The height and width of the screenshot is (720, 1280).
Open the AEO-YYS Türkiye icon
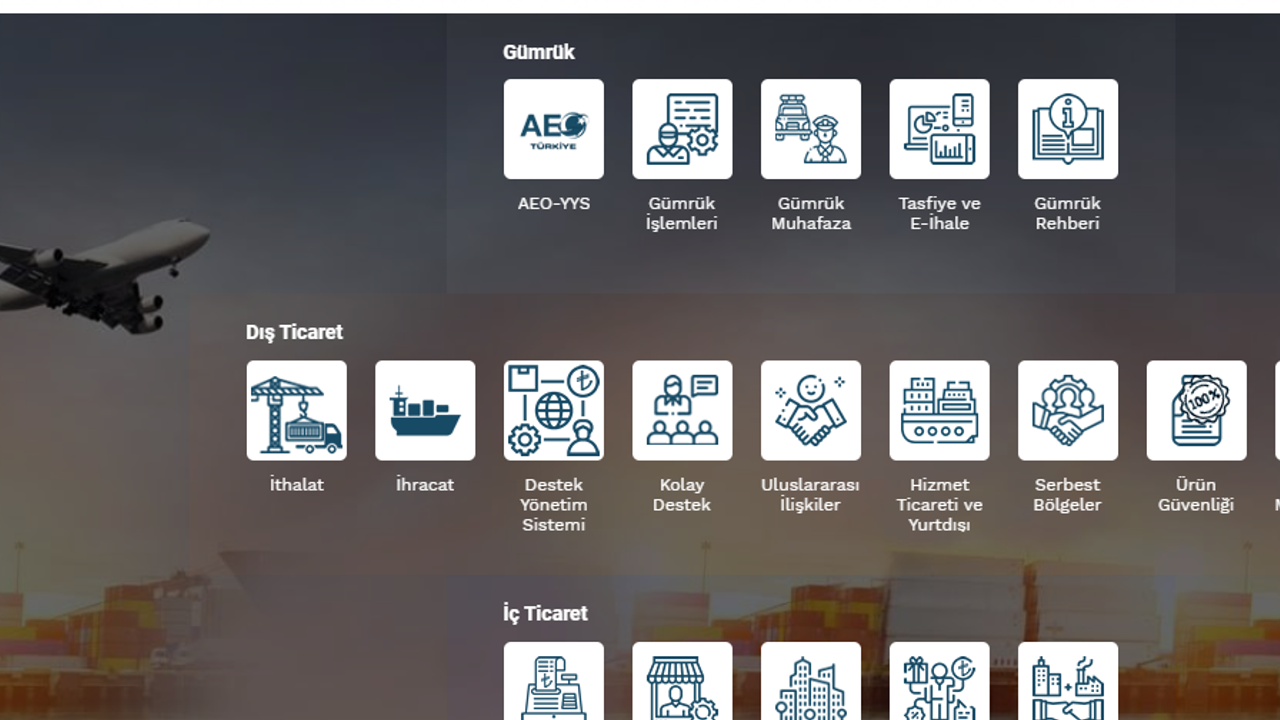pyautogui.click(x=553, y=129)
